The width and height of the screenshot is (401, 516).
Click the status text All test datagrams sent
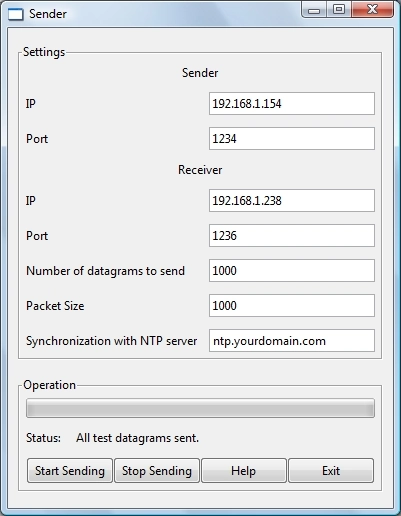pyautogui.click(x=137, y=438)
